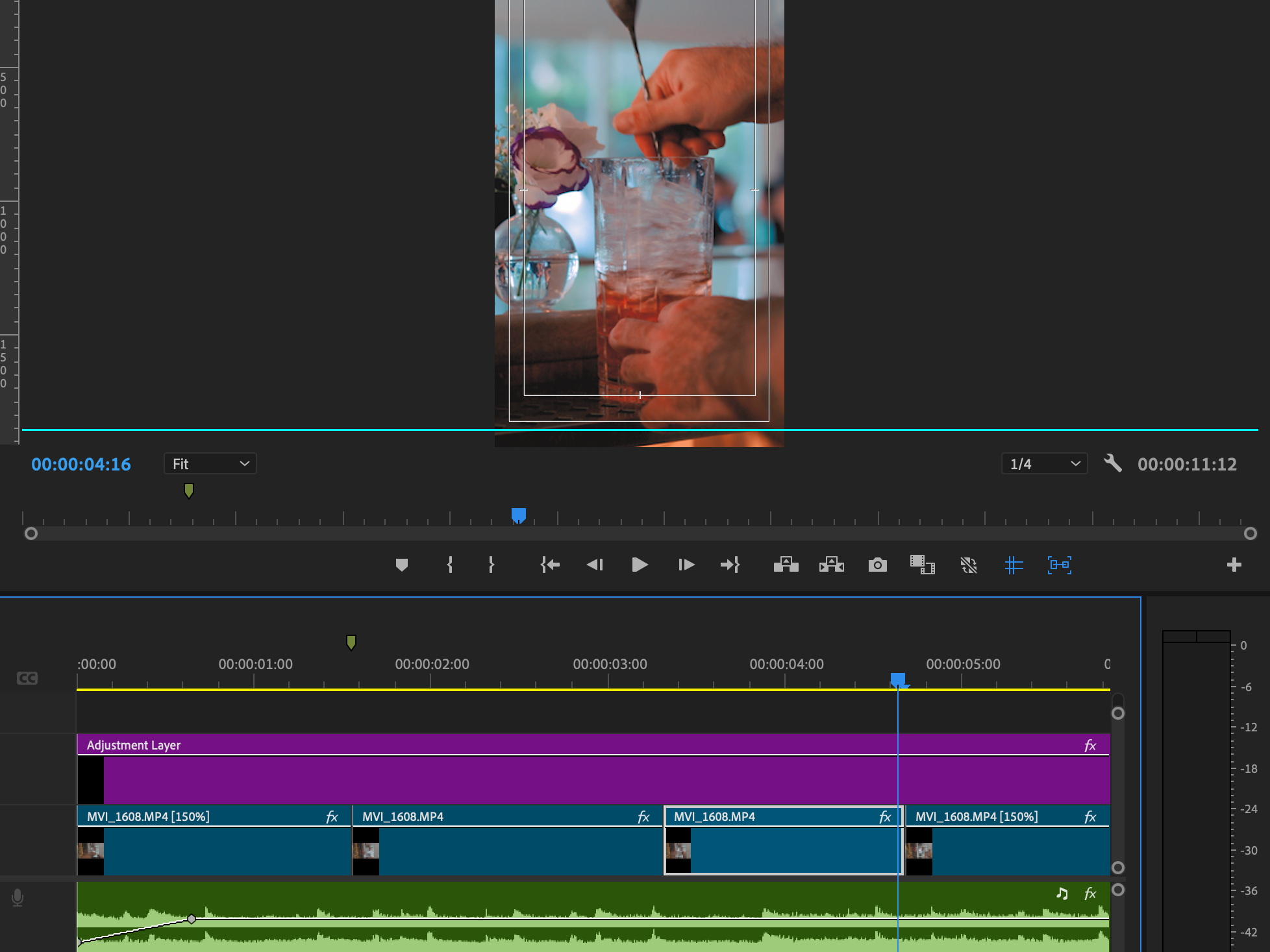
Task: Click the fx badge on the second MVI_1608.MP4 clip
Action: pos(643,817)
